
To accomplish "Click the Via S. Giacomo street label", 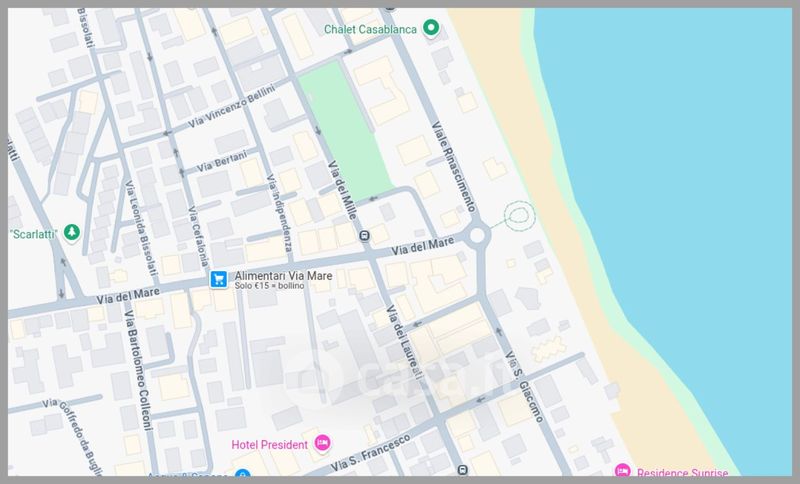I will tap(525, 385).
